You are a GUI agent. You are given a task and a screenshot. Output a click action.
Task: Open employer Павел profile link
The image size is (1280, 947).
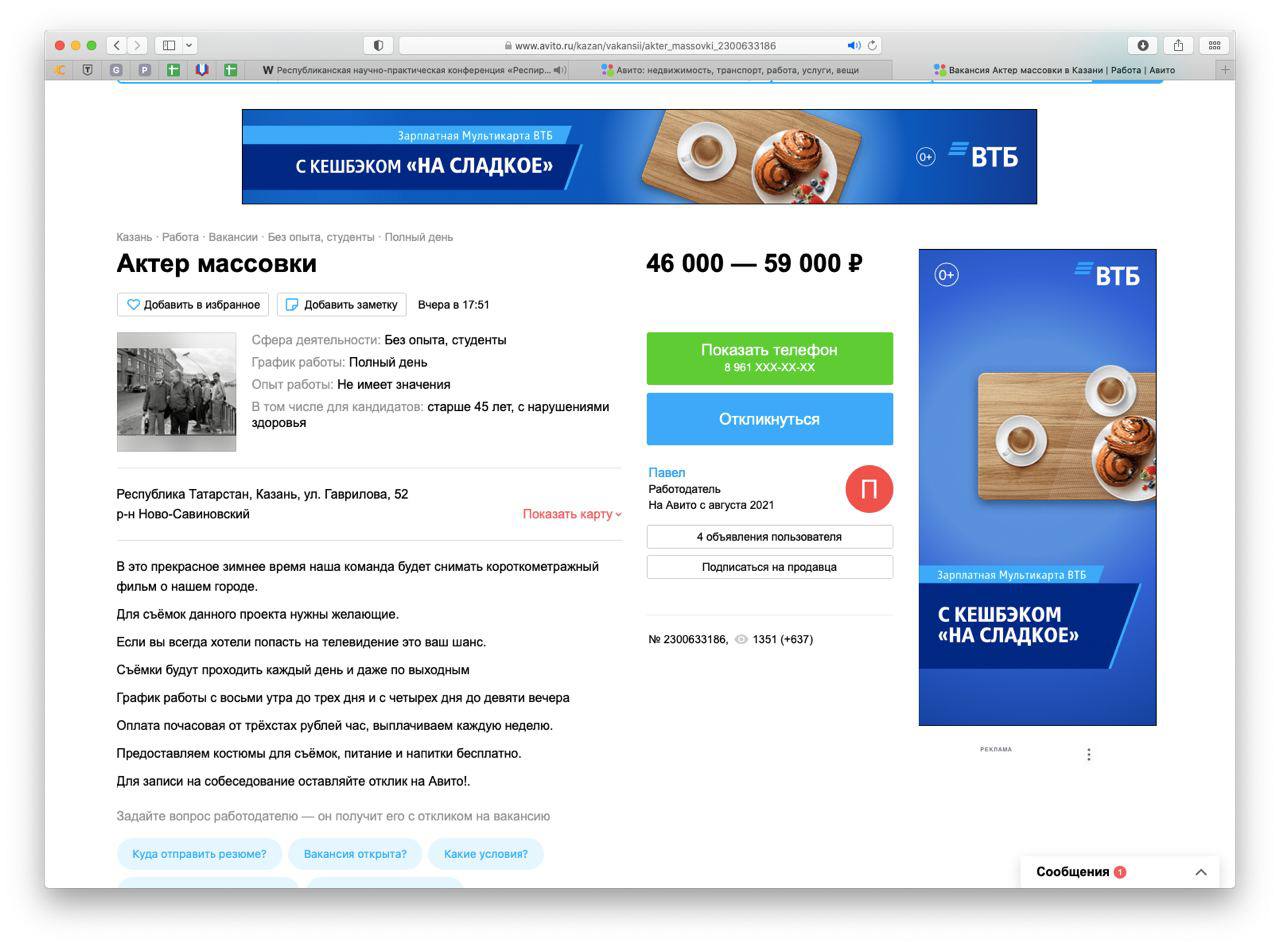[x=667, y=473]
